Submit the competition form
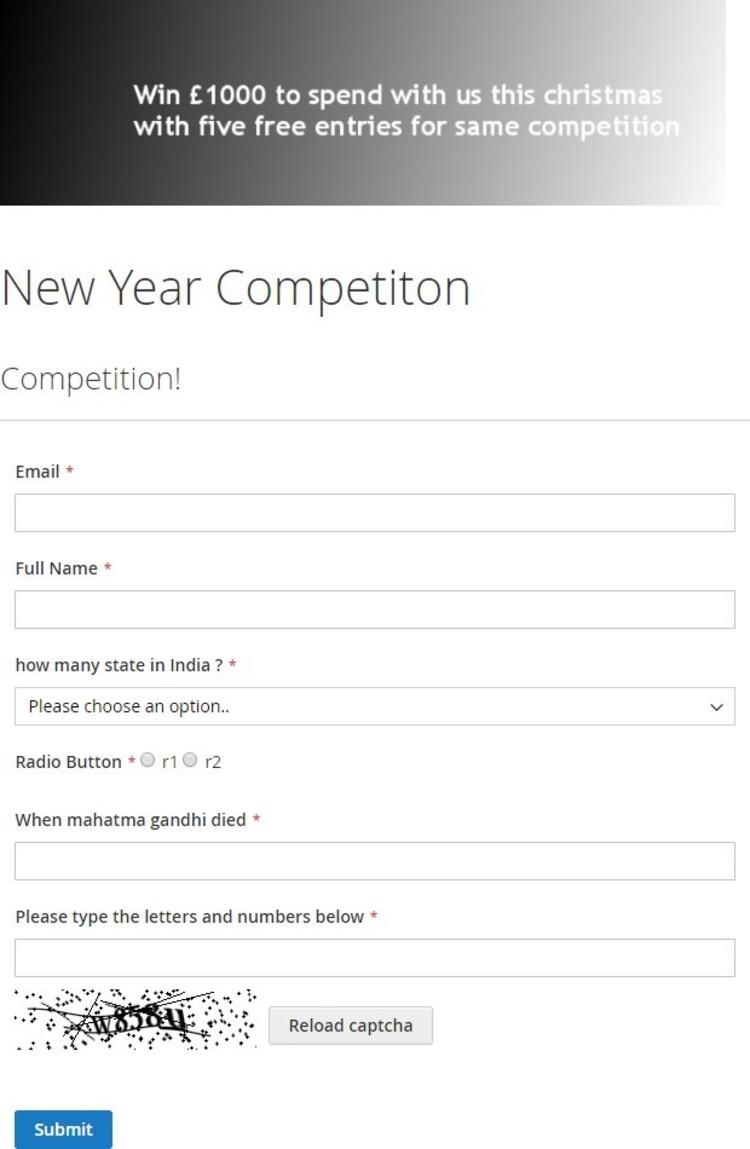The image size is (750, 1149). (x=63, y=1129)
